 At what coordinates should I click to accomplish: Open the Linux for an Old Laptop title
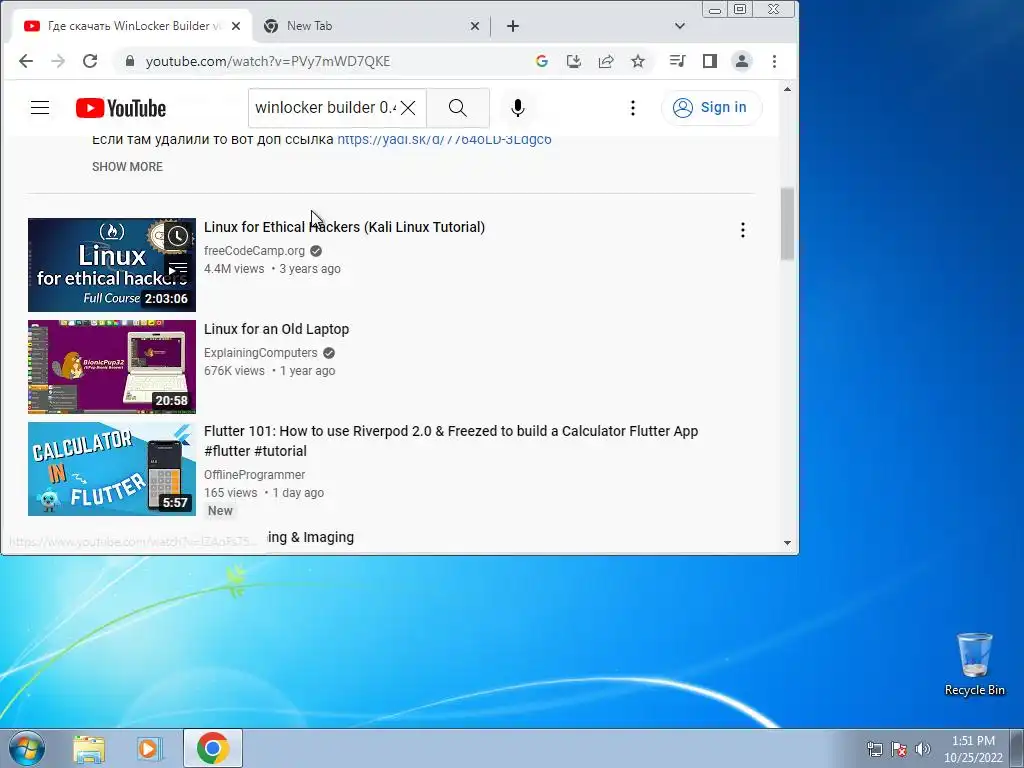(x=276, y=329)
